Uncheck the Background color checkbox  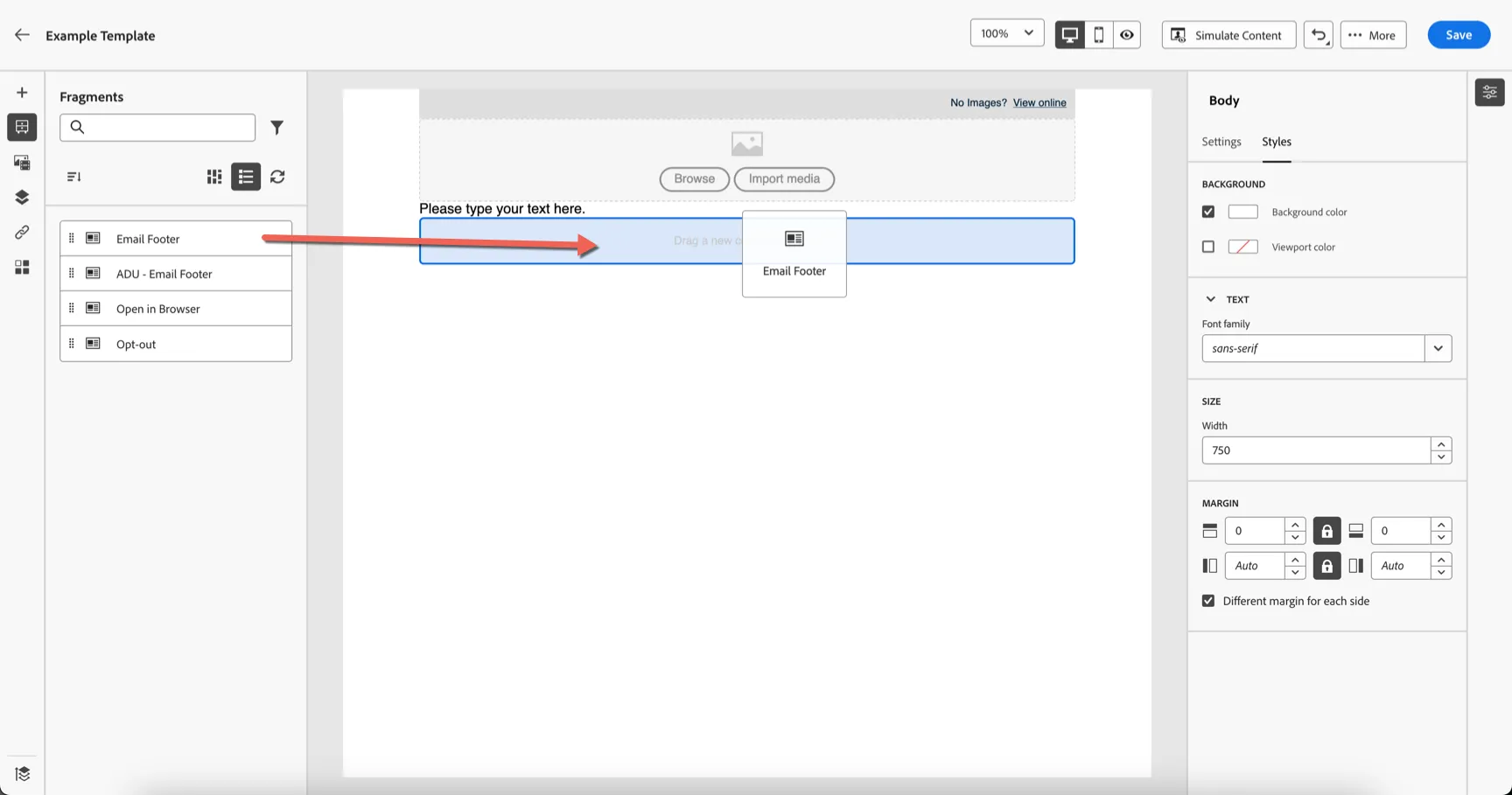pos(1208,212)
